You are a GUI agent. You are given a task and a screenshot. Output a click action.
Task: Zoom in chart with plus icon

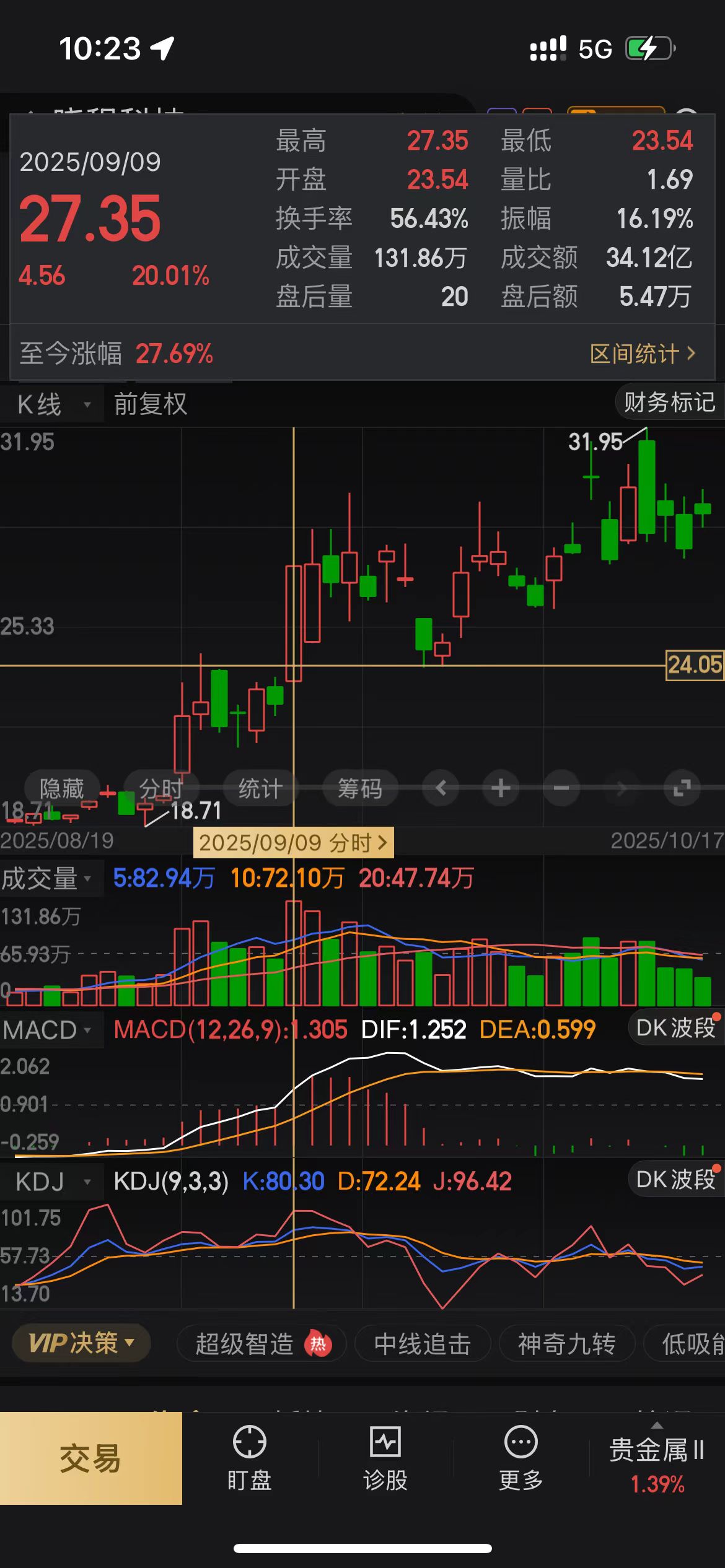501,788
